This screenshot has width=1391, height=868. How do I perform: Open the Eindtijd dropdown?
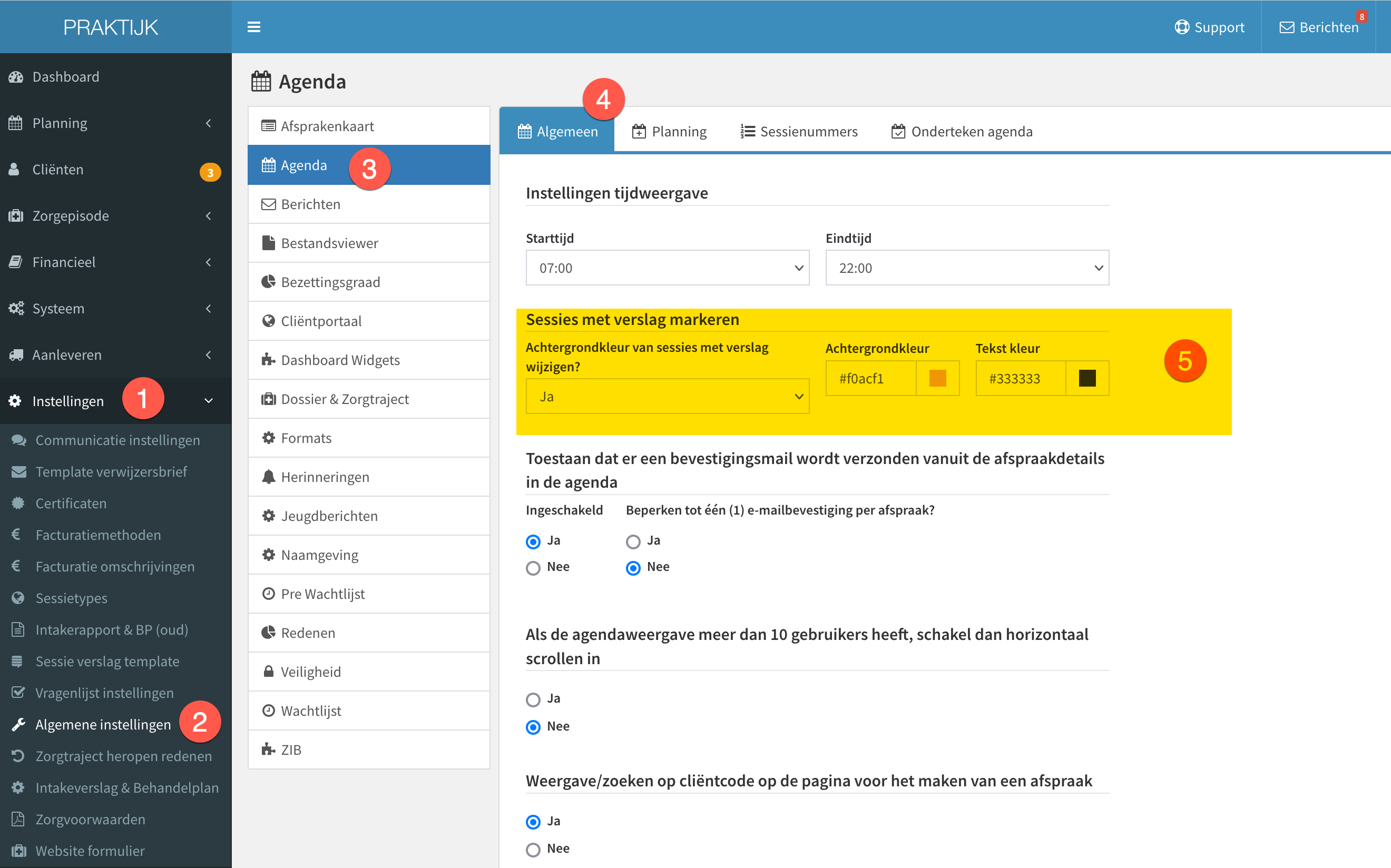pos(967,268)
